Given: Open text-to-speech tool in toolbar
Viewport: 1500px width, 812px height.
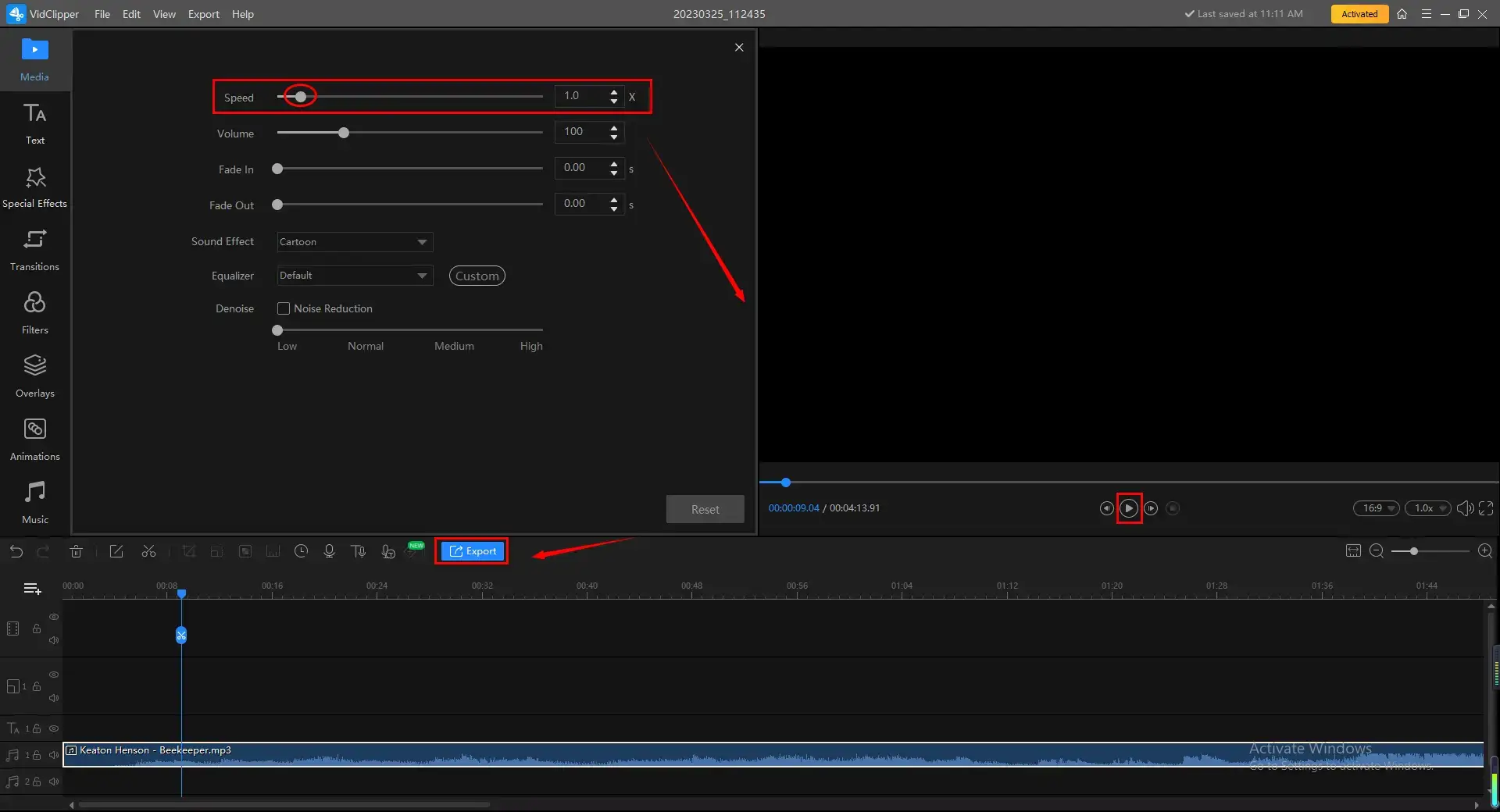Looking at the screenshot, I should (x=359, y=551).
